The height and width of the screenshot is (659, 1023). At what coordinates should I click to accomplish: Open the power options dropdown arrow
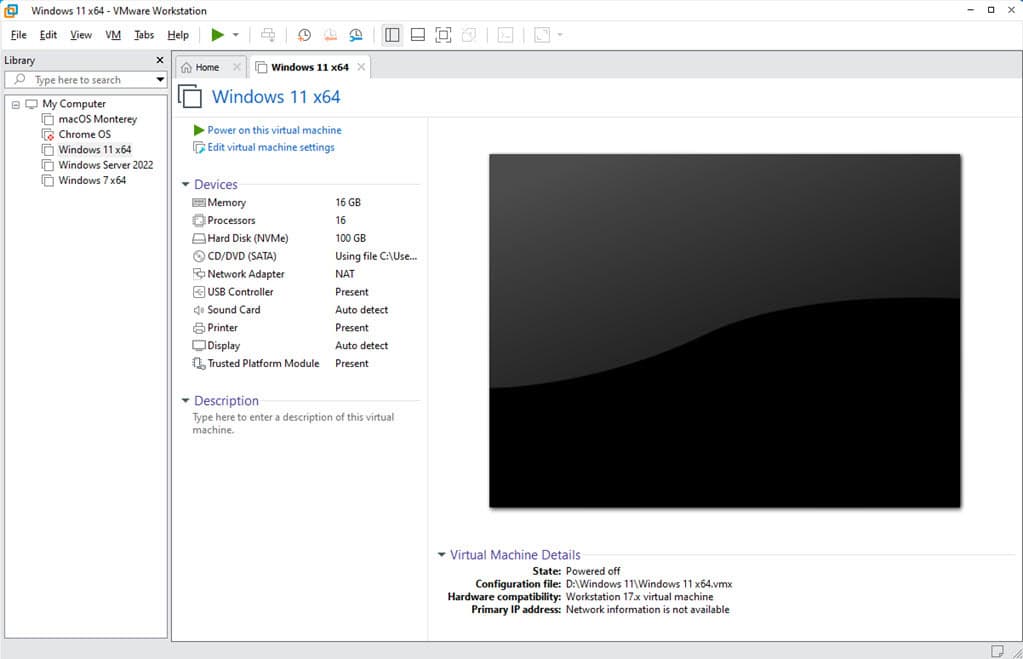click(236, 35)
